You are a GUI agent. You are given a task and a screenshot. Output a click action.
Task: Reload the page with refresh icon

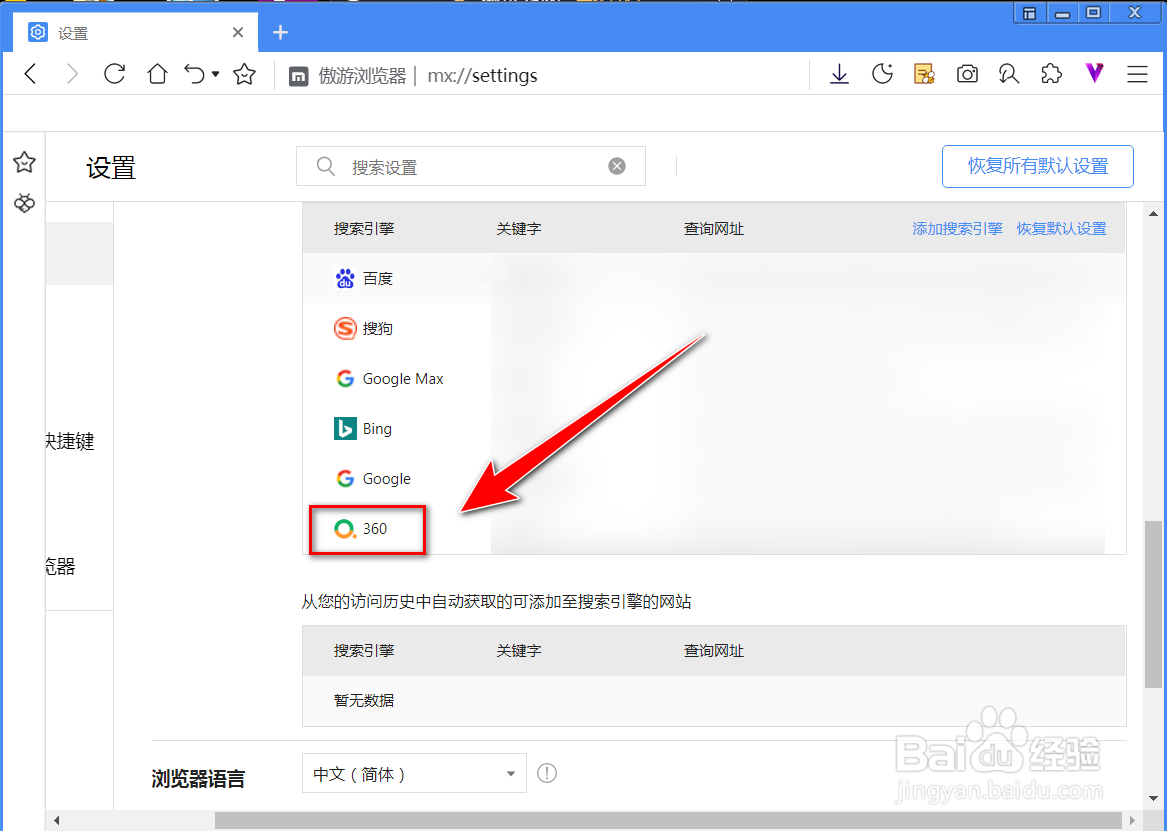(x=114, y=74)
